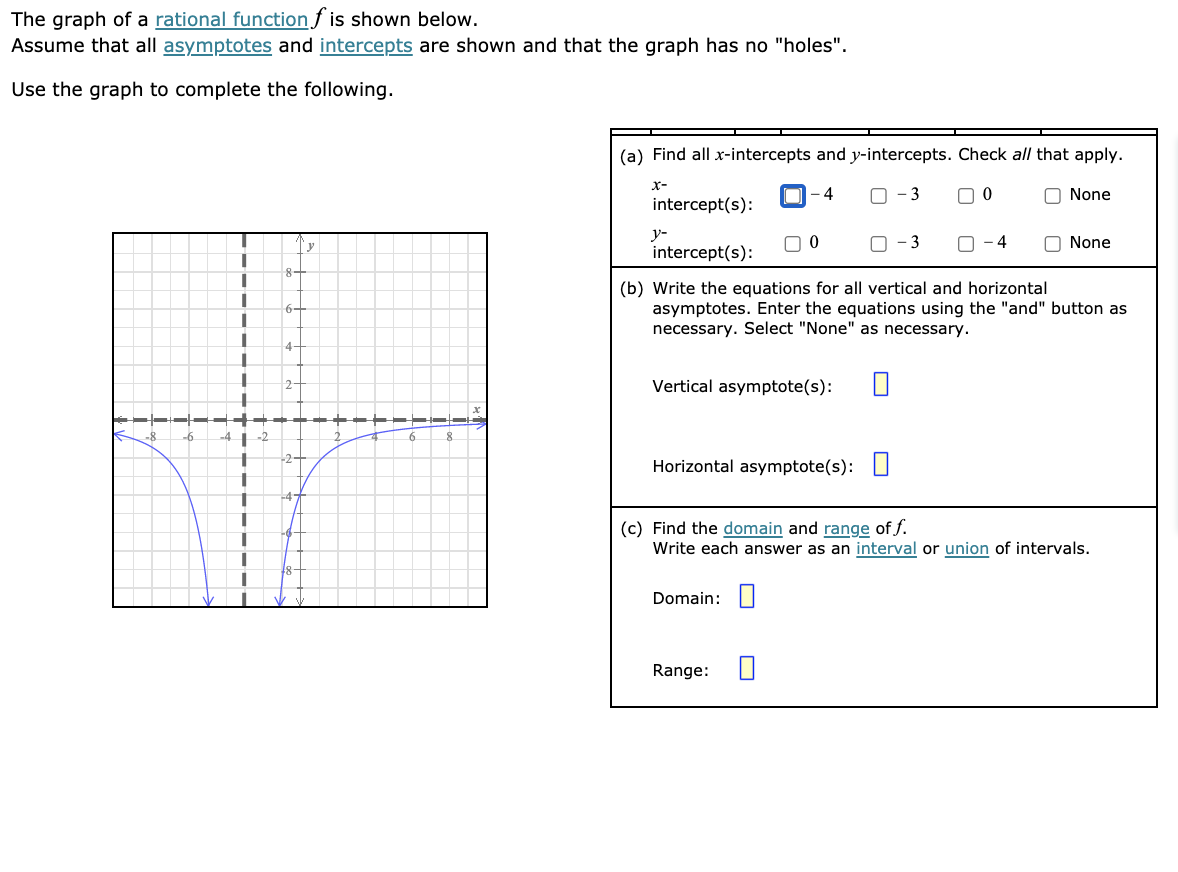Open the intercepts definition link
The image size is (1178, 872).
click(x=366, y=45)
